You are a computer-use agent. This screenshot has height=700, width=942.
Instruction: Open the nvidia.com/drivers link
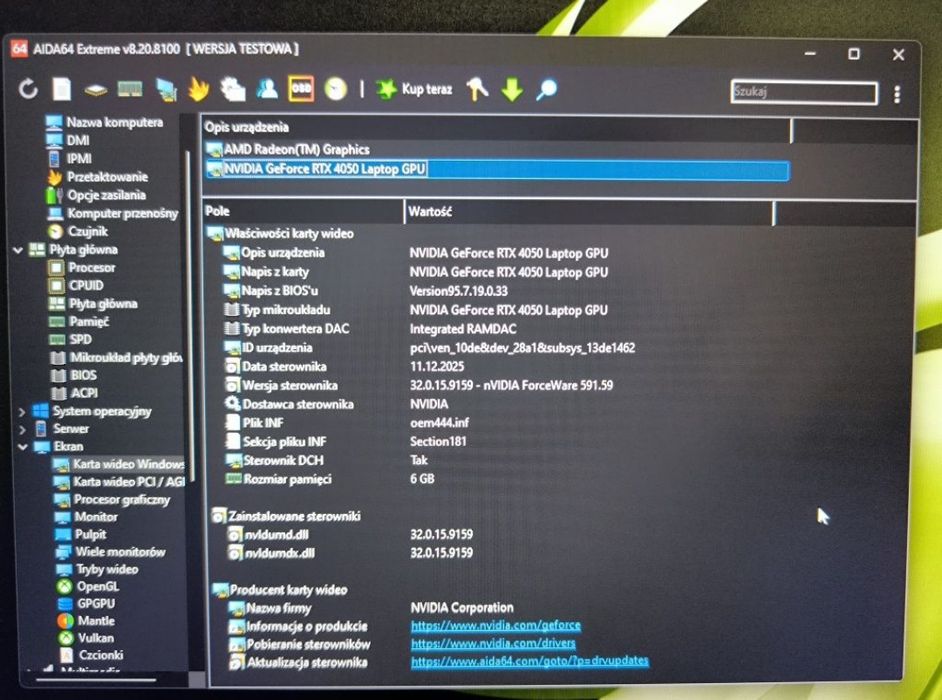coord(493,644)
